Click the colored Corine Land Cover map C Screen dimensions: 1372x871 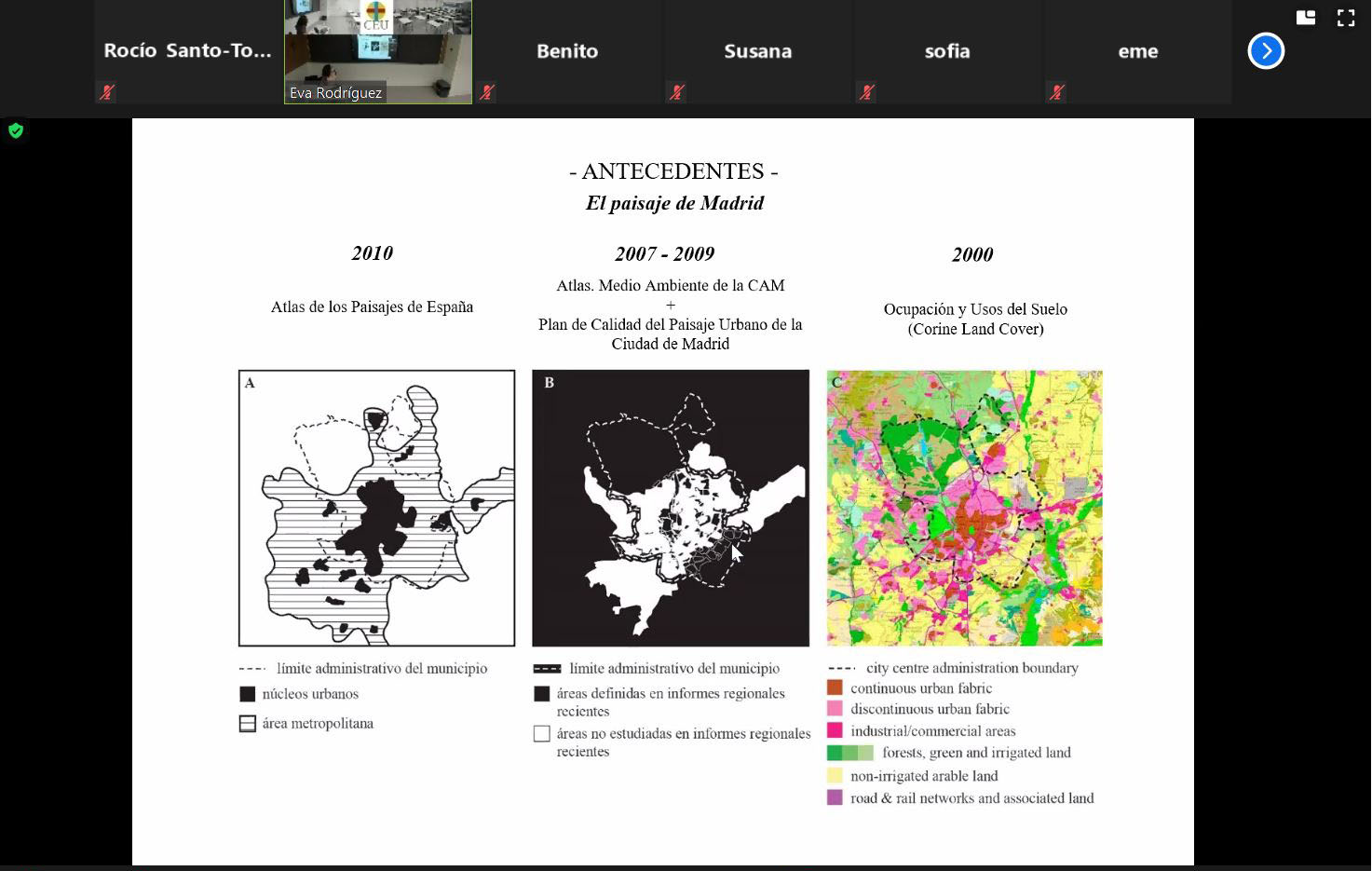[x=964, y=508]
